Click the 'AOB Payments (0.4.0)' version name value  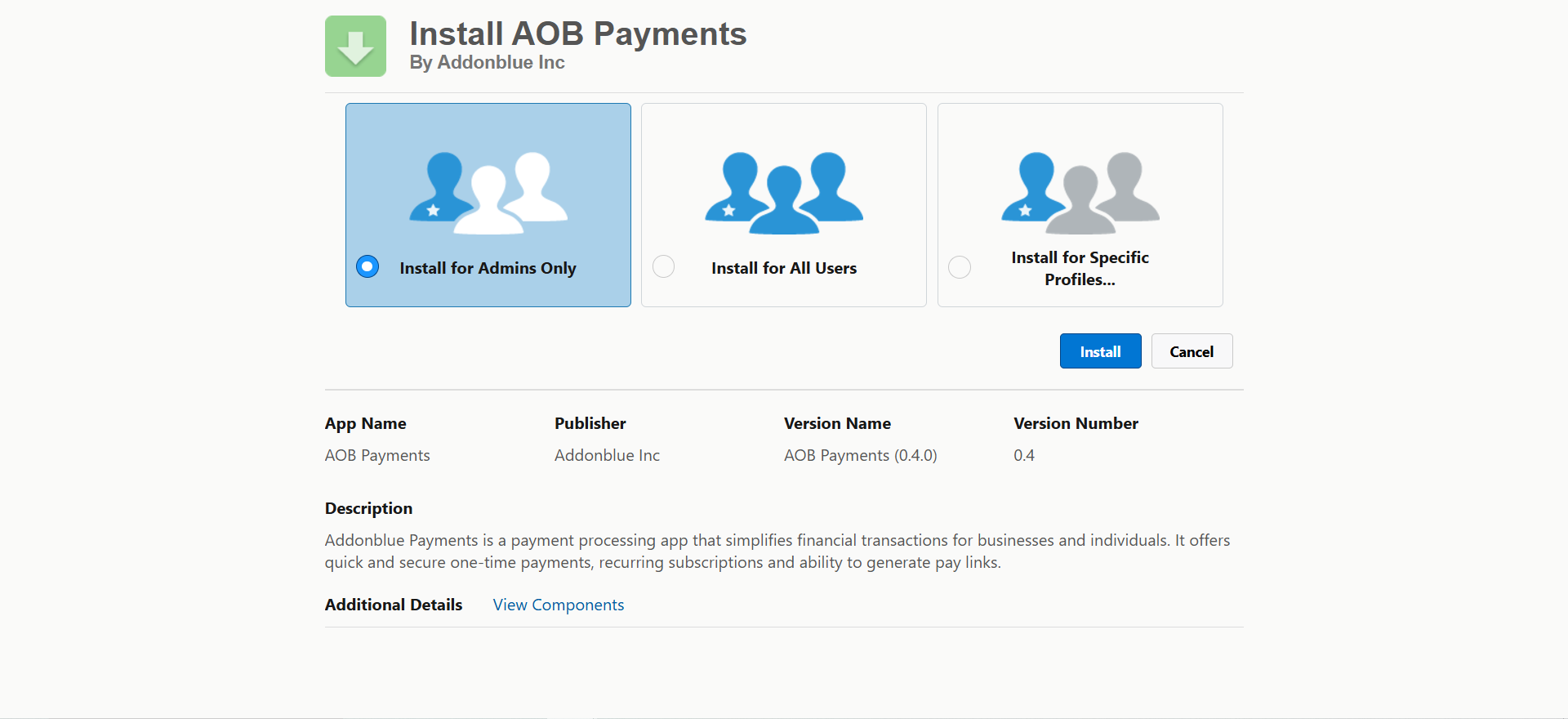pos(861,455)
